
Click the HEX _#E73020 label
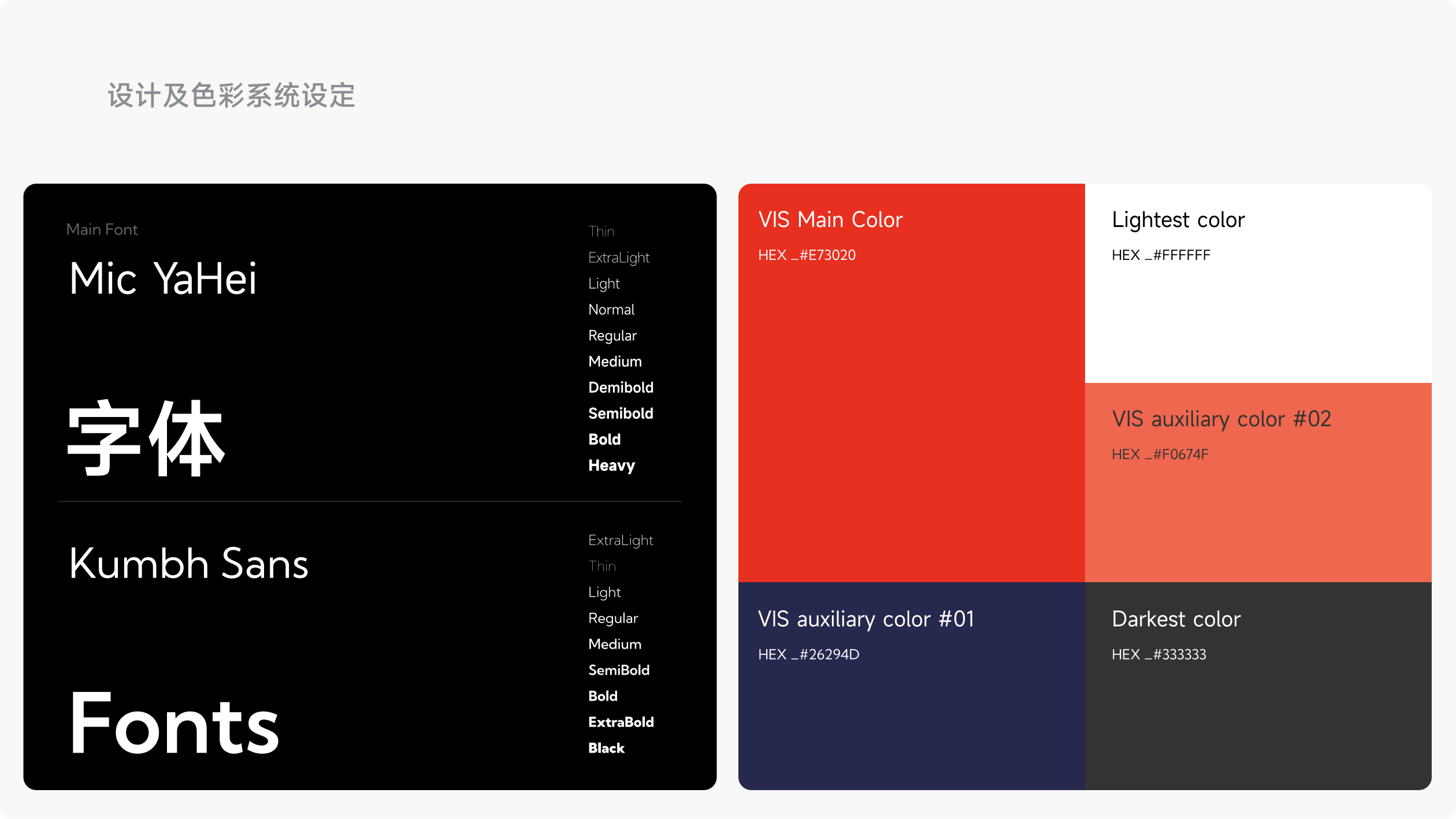click(807, 255)
